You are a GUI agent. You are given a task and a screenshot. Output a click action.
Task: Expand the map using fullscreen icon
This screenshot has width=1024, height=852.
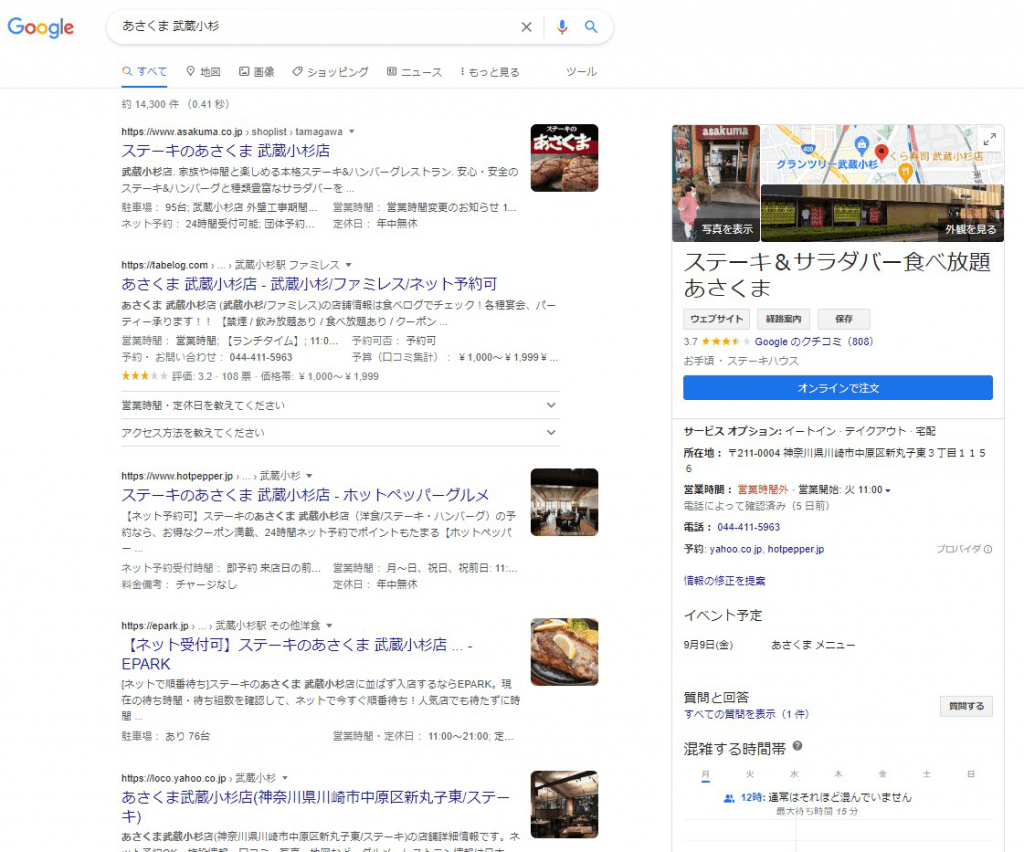(x=989, y=139)
